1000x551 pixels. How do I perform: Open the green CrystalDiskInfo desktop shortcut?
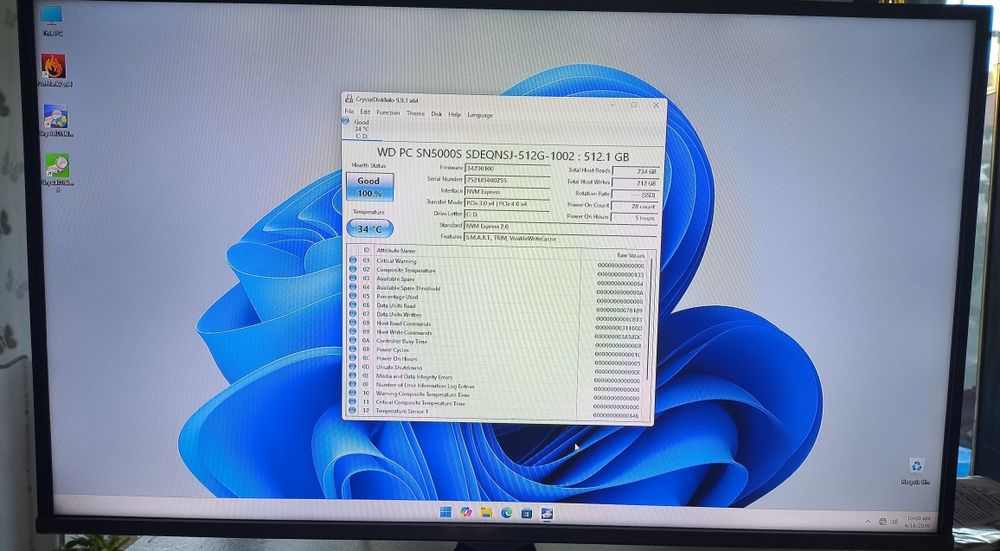(57, 171)
